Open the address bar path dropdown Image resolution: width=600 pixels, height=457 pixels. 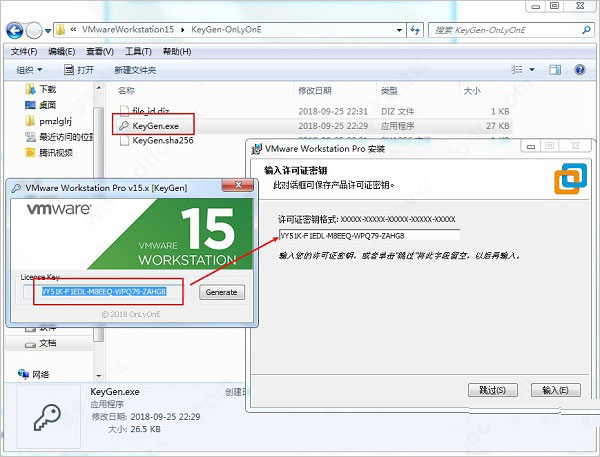tap(399, 30)
